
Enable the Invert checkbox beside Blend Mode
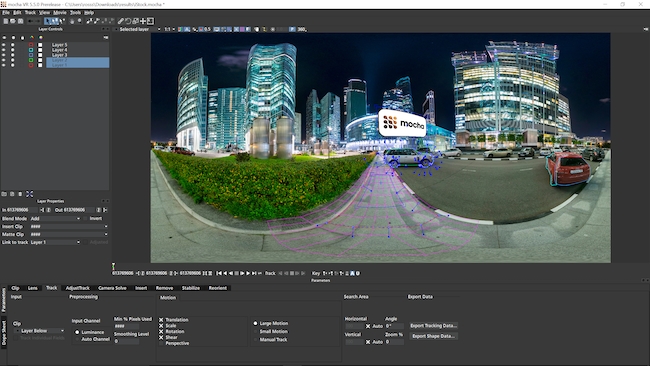coord(86,218)
